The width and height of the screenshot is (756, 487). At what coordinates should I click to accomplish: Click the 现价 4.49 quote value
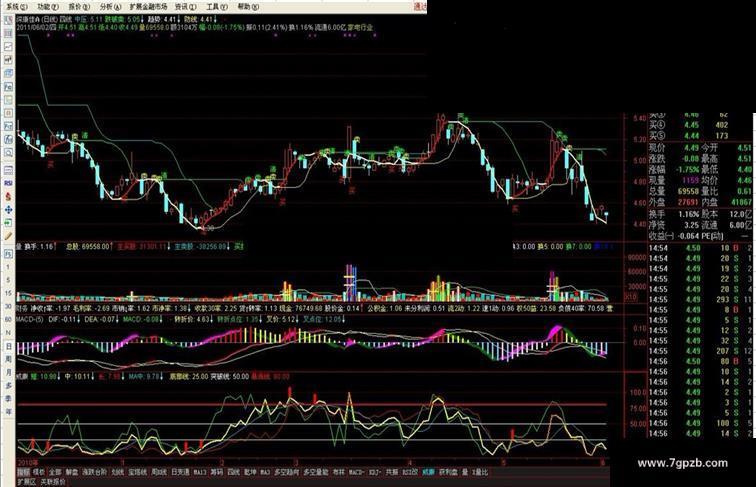[x=691, y=148]
